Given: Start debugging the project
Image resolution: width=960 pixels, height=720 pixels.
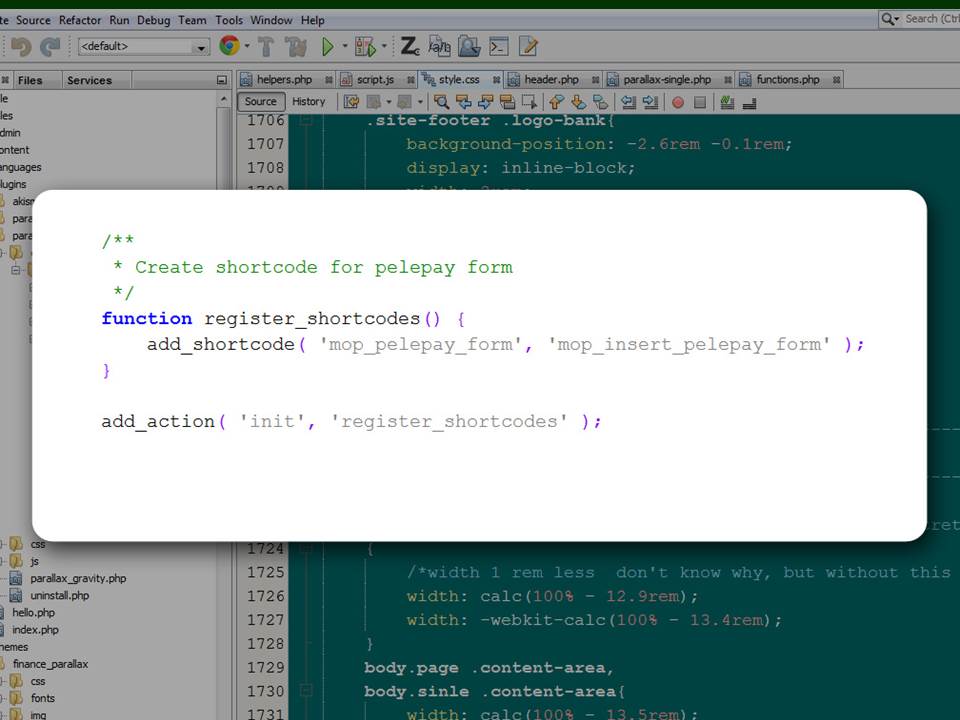Looking at the screenshot, I should 365,47.
